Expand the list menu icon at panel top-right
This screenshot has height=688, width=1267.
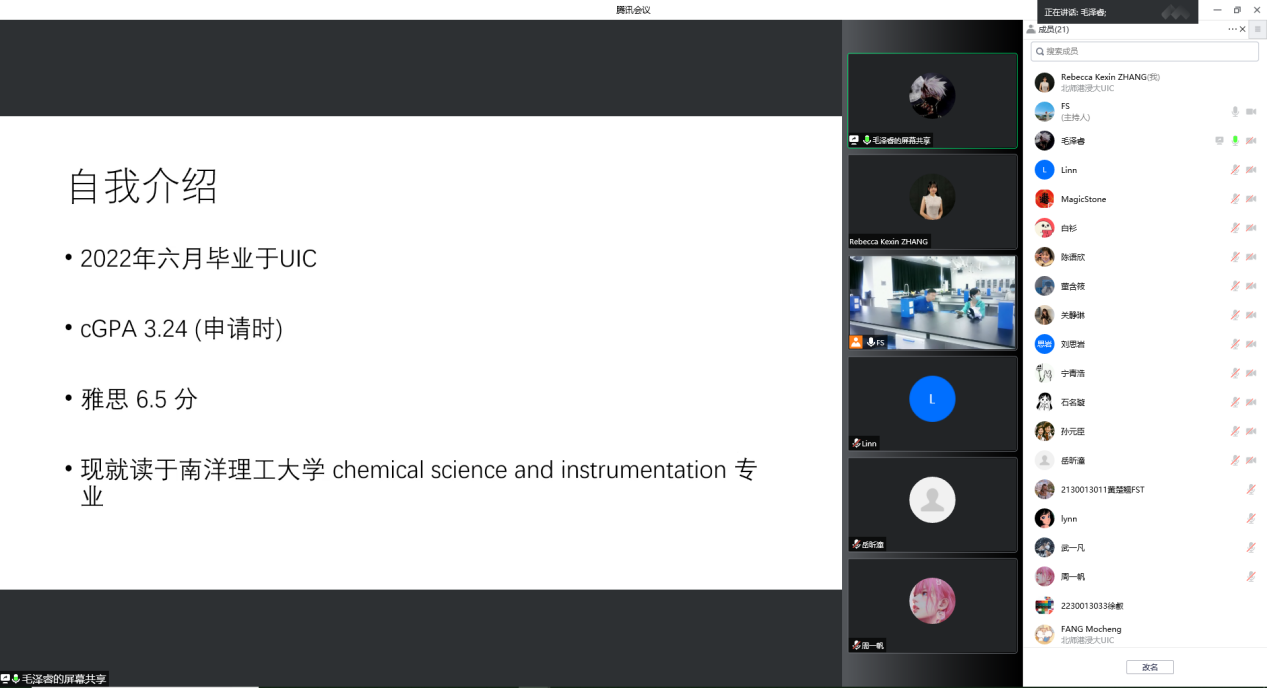(x=1258, y=29)
